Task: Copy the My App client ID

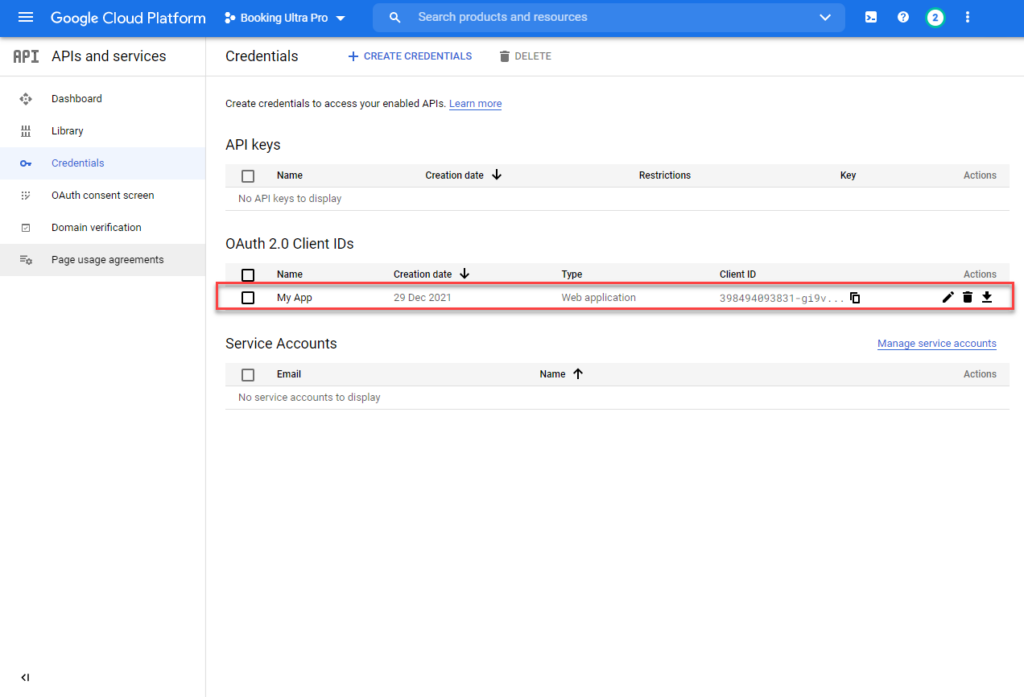Action: [x=855, y=298]
